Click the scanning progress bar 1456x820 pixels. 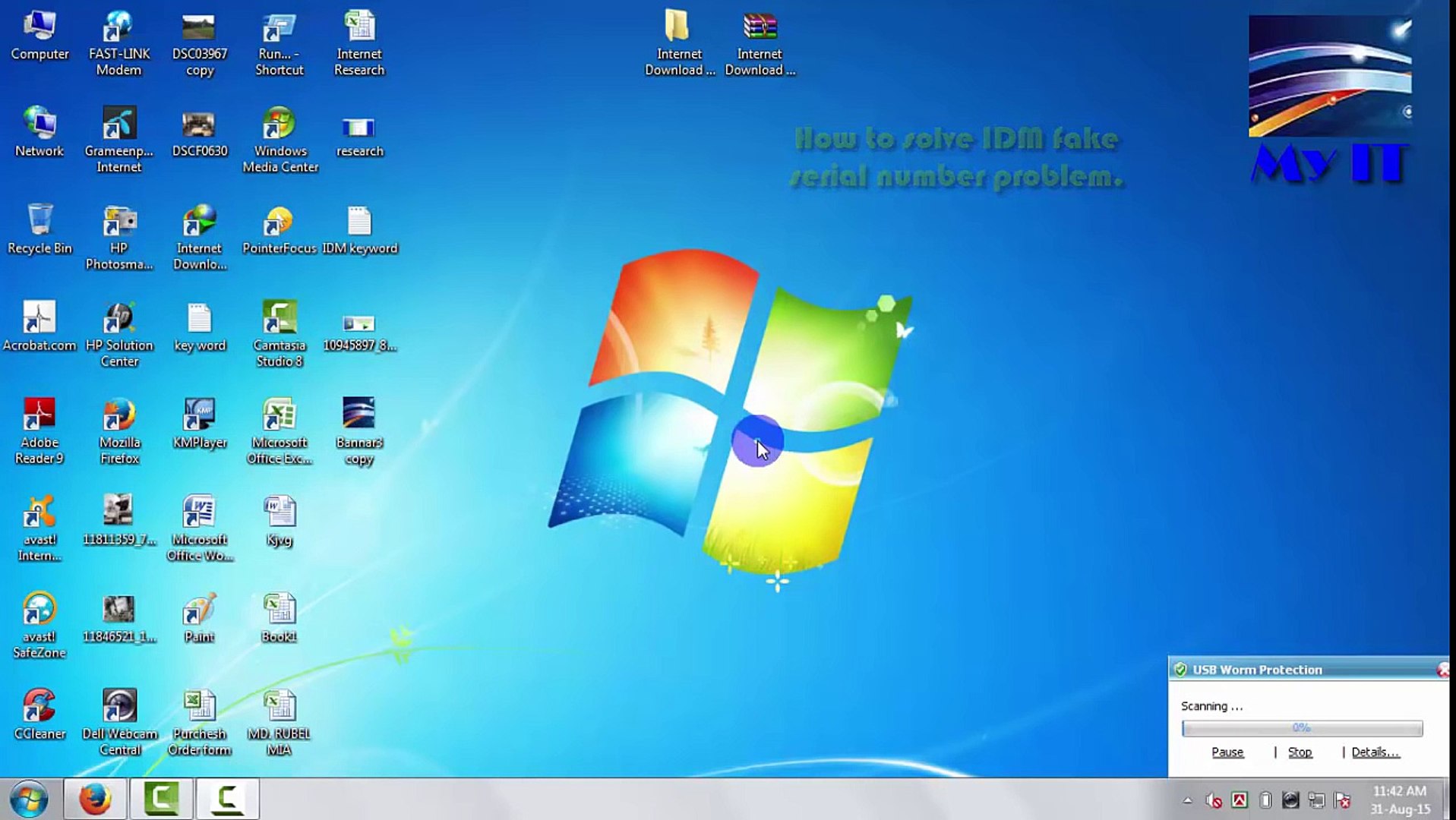tap(1302, 728)
